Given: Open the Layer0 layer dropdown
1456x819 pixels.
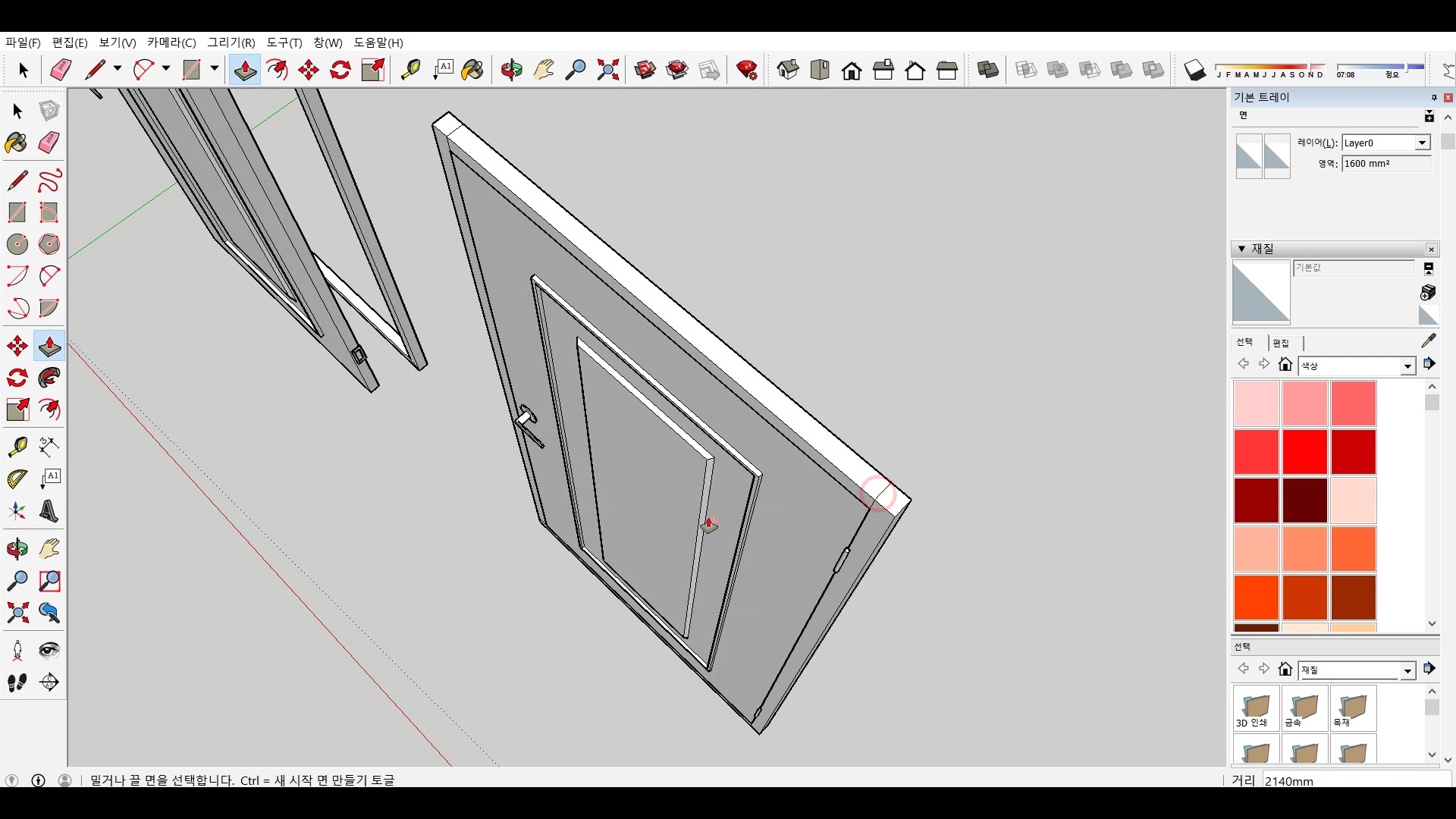Looking at the screenshot, I should tap(1422, 143).
